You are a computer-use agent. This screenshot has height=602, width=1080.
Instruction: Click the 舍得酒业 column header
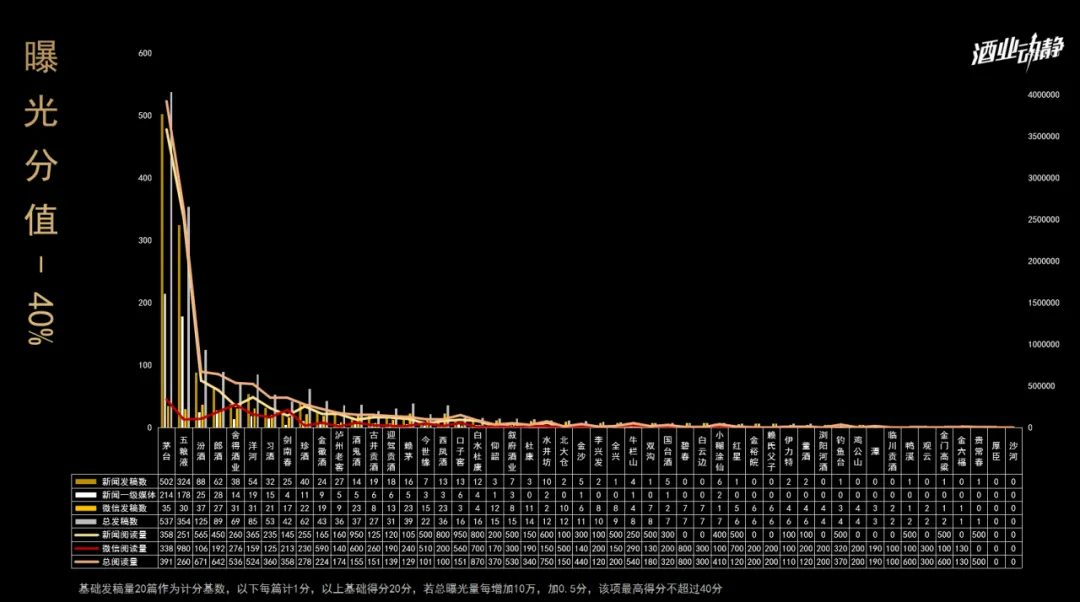tap(235, 451)
